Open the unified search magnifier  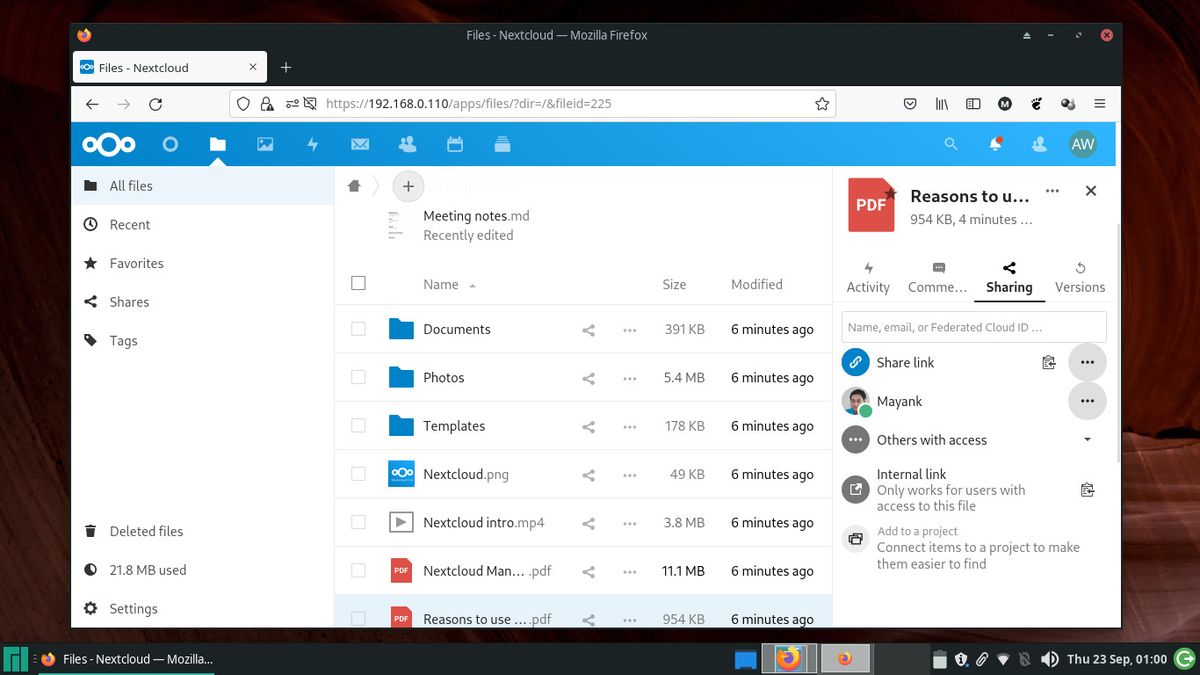pyautogui.click(x=950, y=144)
